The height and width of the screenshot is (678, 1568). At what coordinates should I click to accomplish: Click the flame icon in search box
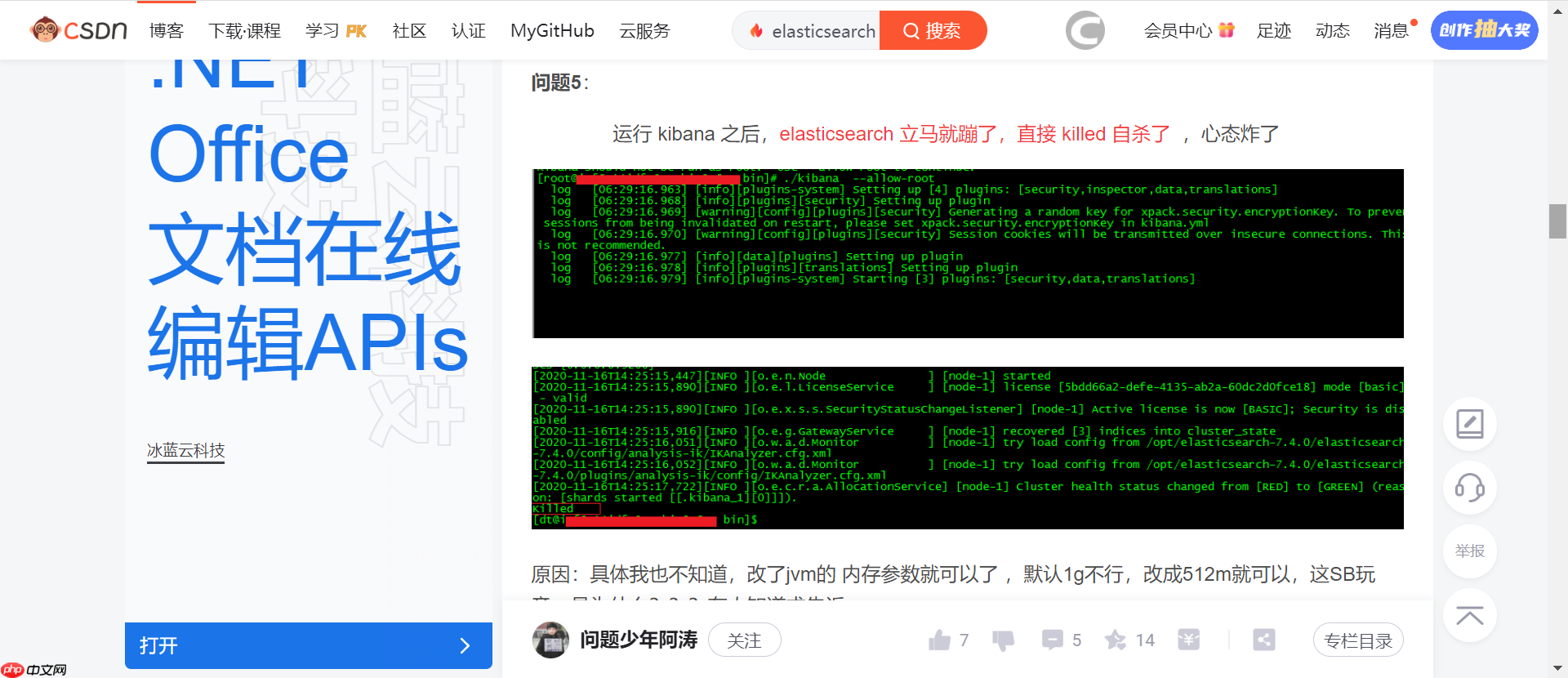(756, 31)
